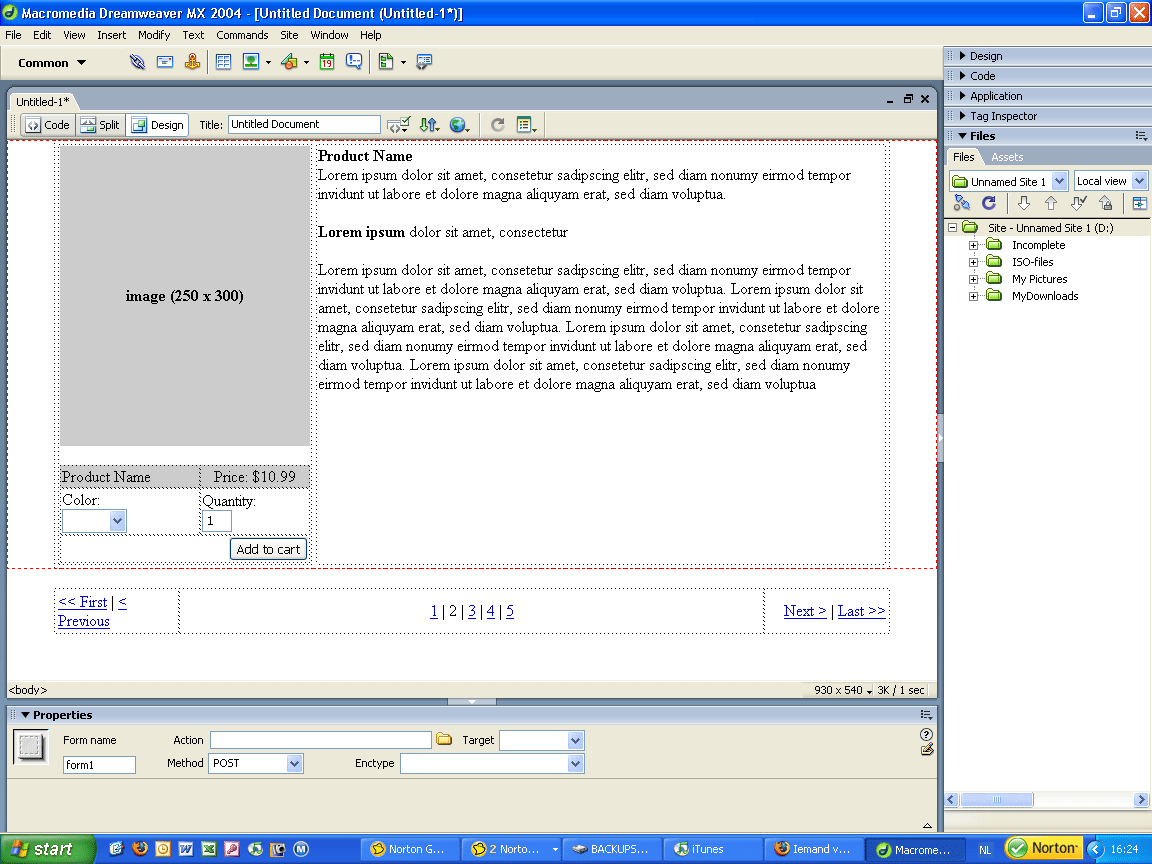Click Preview in Browser globe icon
Image resolution: width=1152 pixels, height=864 pixels.
(459, 125)
